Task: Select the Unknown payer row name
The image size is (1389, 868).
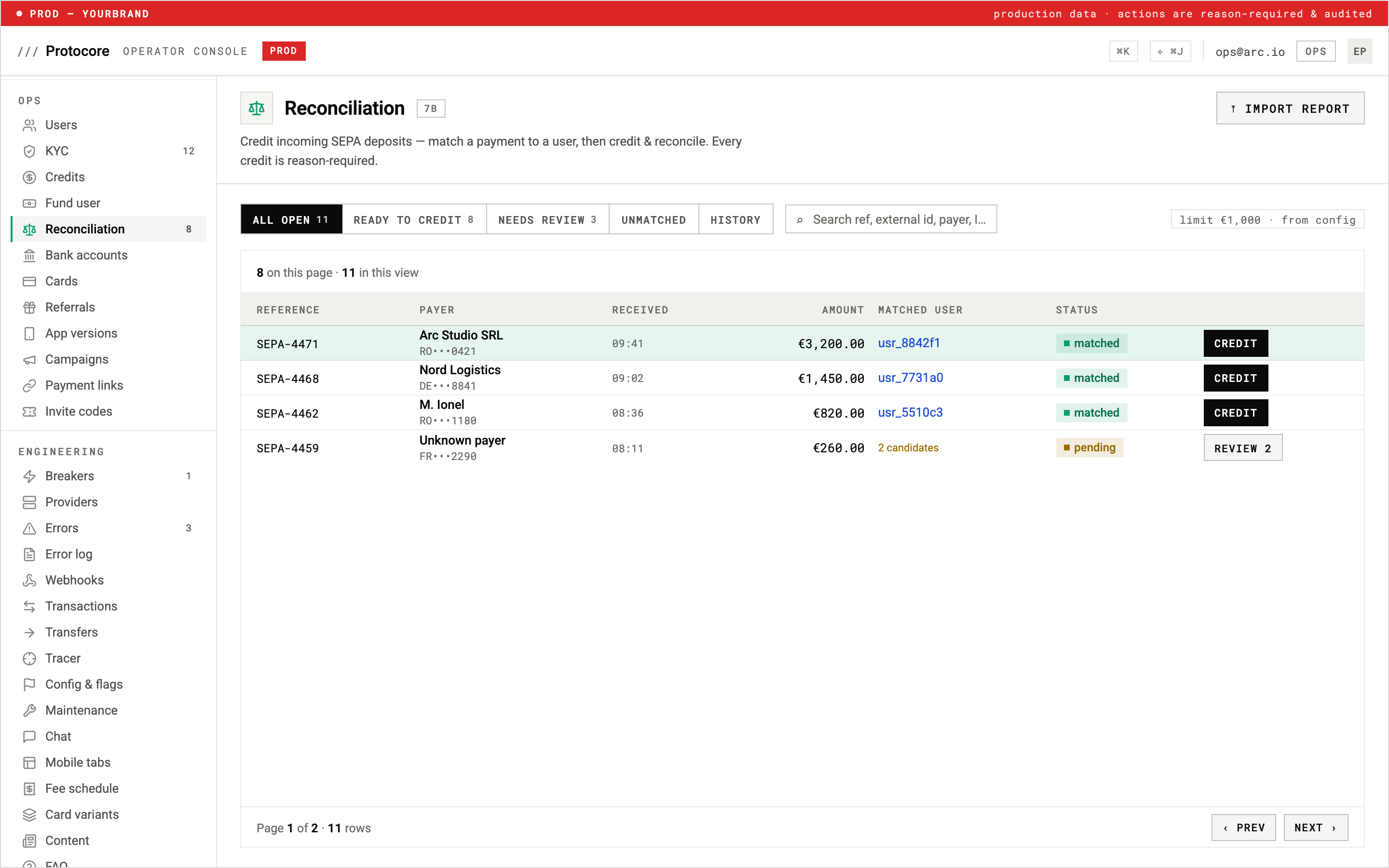Action: click(x=462, y=440)
